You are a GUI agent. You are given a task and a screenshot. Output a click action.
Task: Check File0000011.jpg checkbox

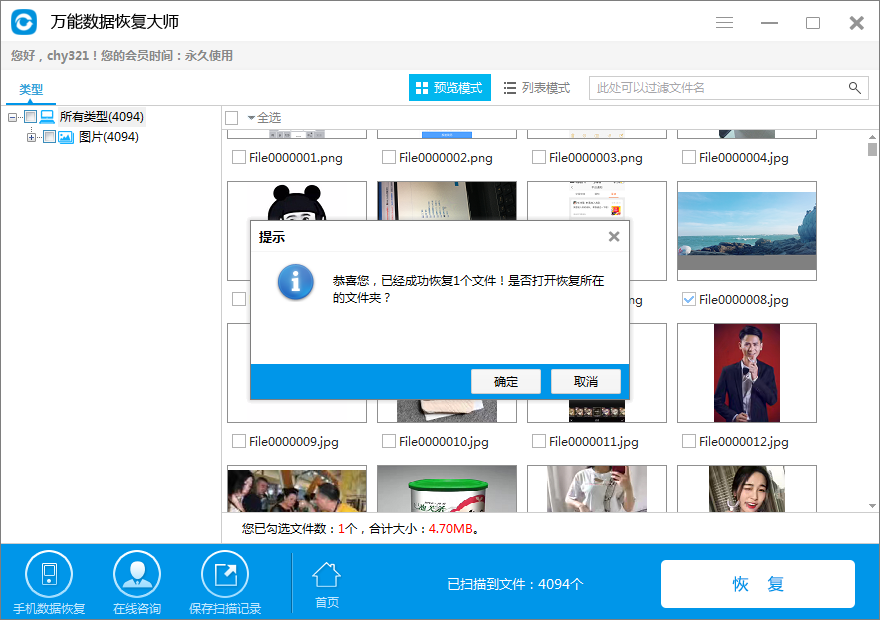tap(539, 441)
